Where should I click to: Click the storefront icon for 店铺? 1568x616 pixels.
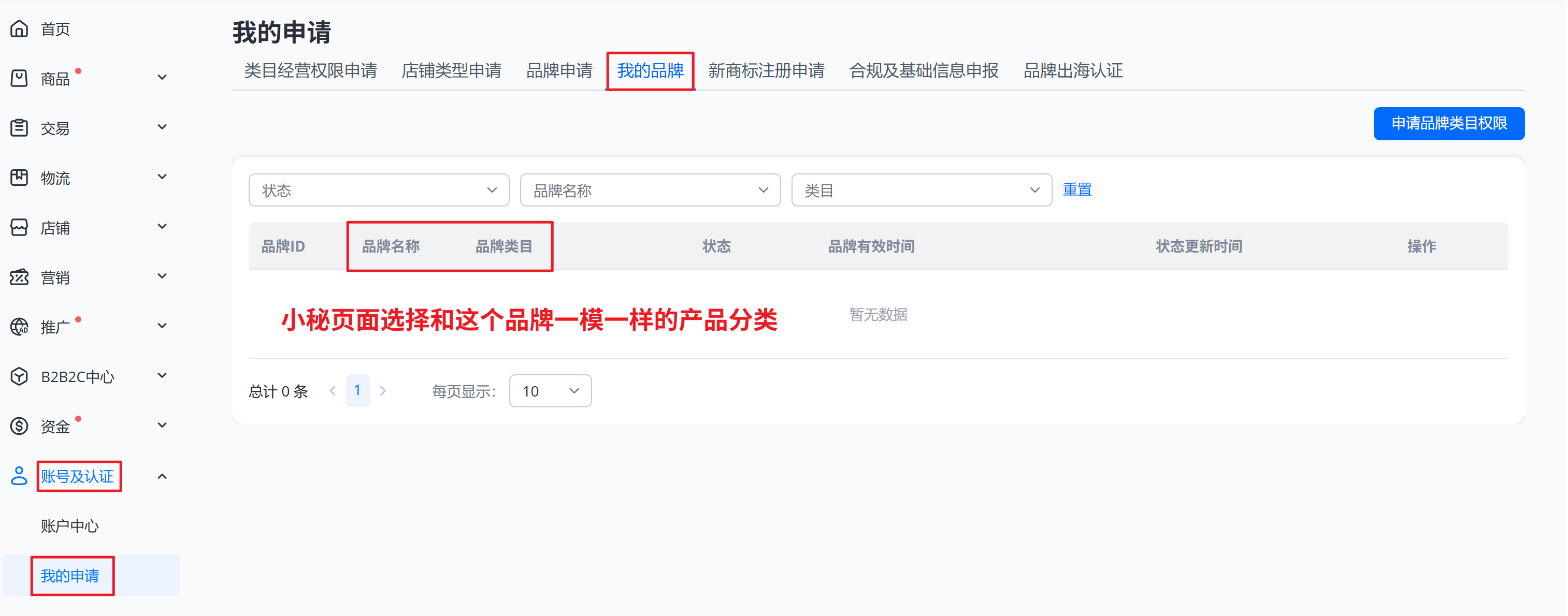click(x=20, y=227)
